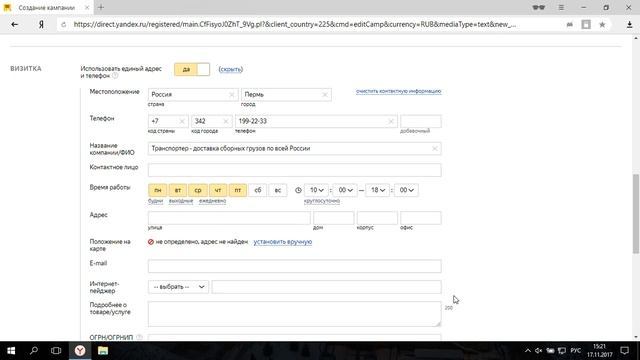Viewport: 640px width, 360px height.
Task: Click the E-mail input field
Action: point(295,266)
